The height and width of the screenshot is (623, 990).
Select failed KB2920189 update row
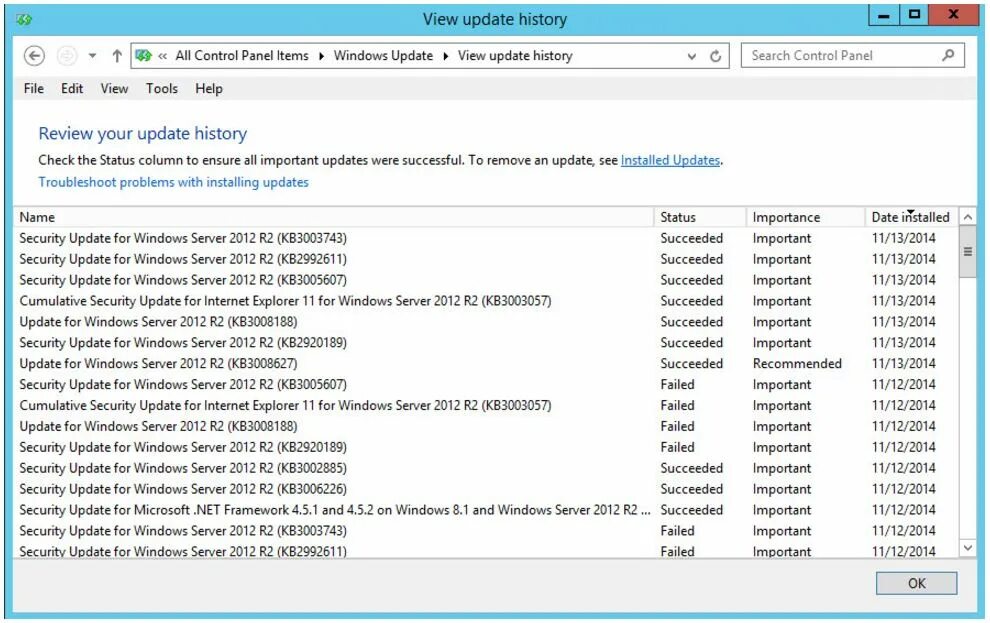pos(485,447)
